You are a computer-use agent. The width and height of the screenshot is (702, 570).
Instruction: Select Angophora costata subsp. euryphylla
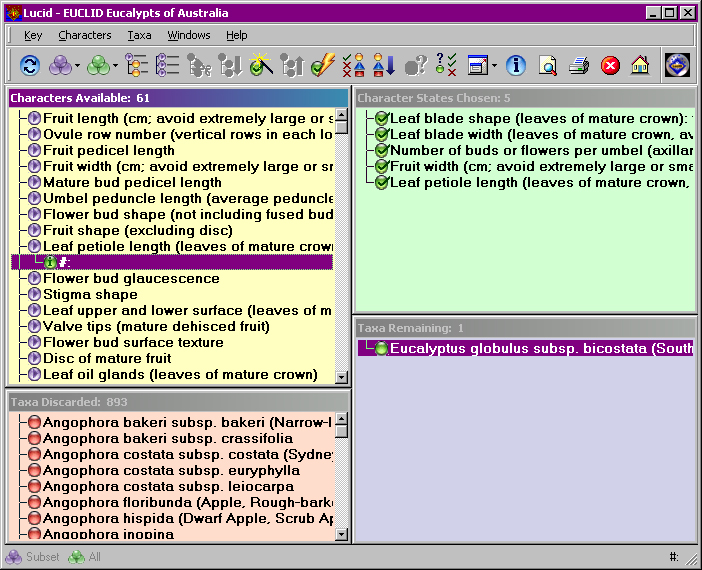pyautogui.click(x=171, y=470)
